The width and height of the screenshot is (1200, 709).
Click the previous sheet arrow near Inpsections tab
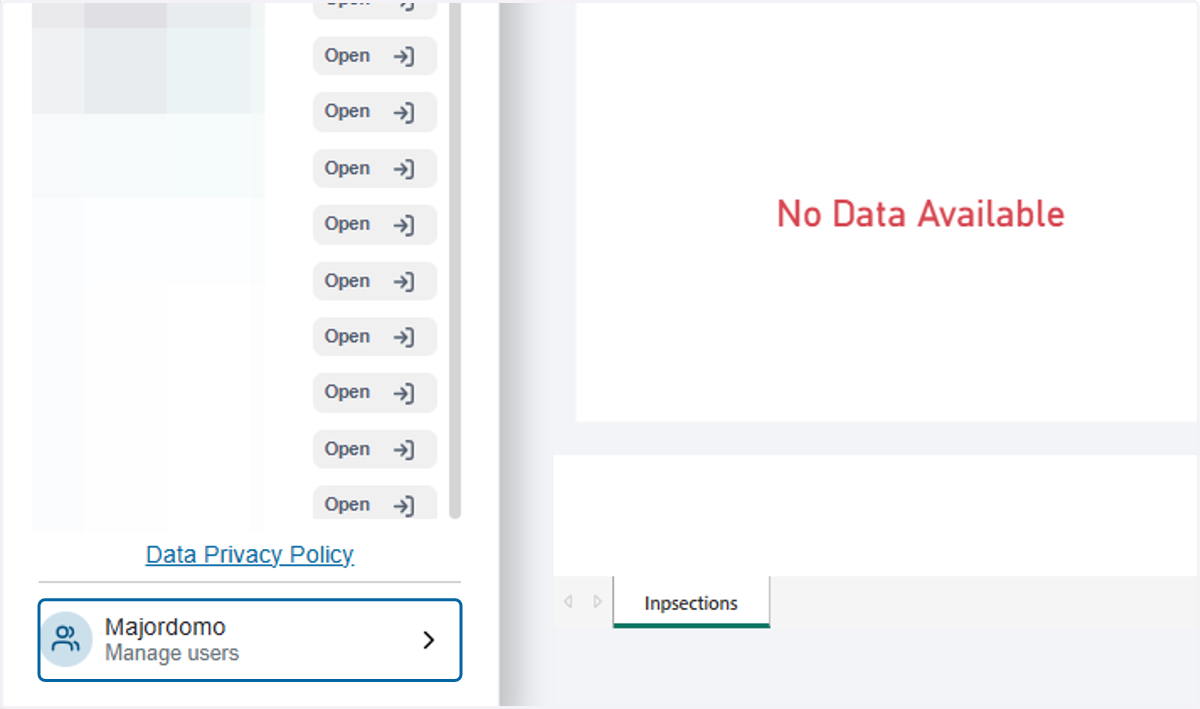pyautogui.click(x=568, y=602)
